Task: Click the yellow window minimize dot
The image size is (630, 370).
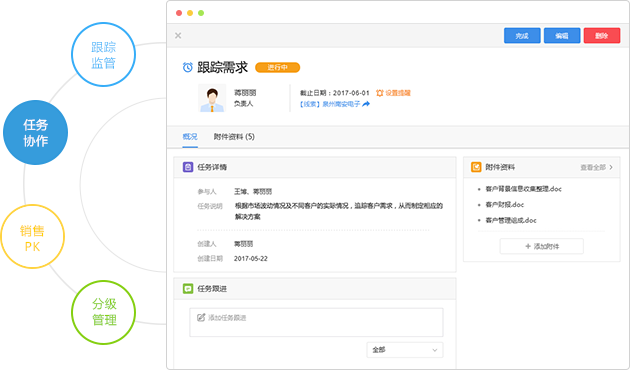Action: (190, 13)
